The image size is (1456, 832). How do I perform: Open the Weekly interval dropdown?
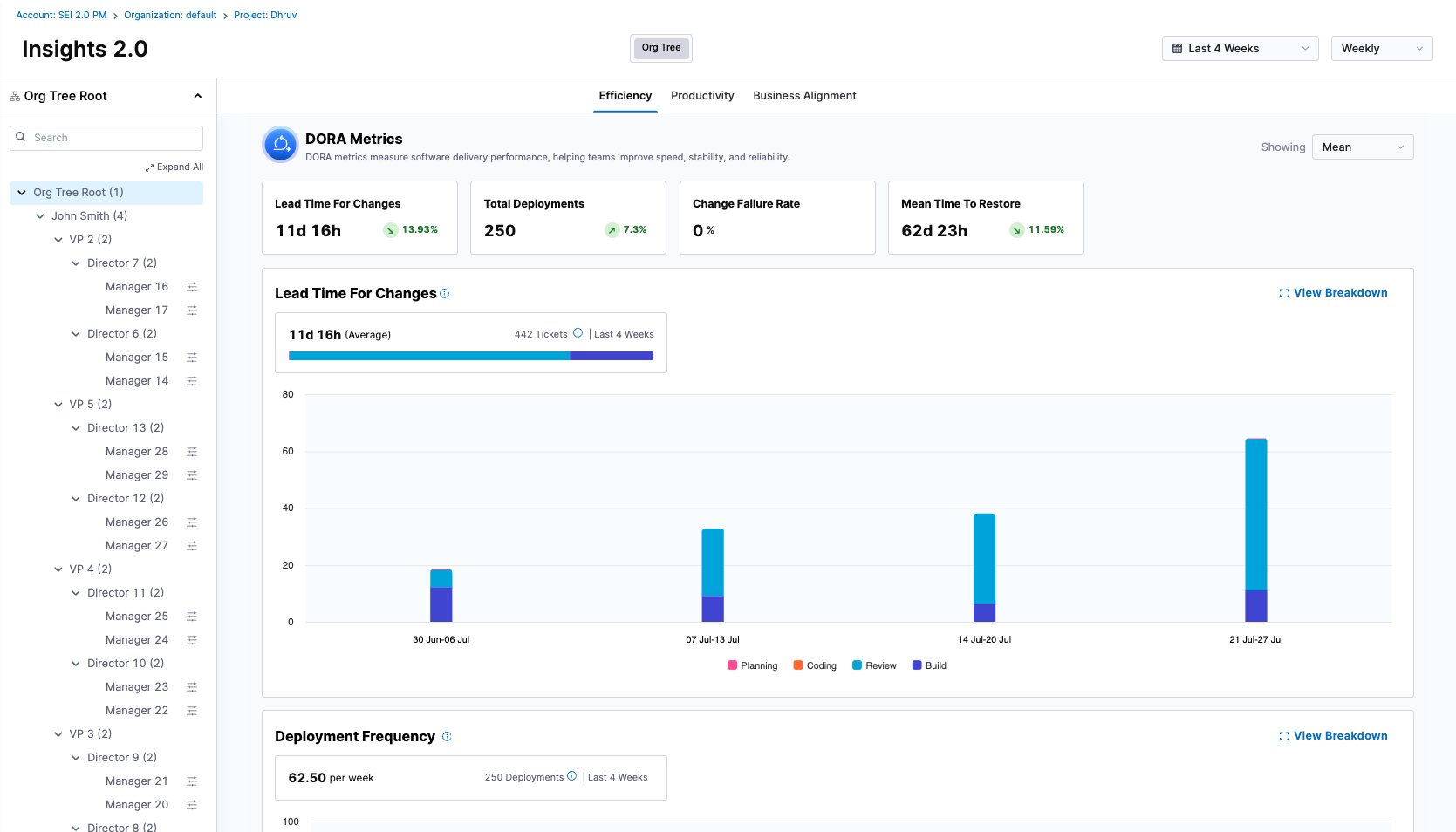[1381, 49]
